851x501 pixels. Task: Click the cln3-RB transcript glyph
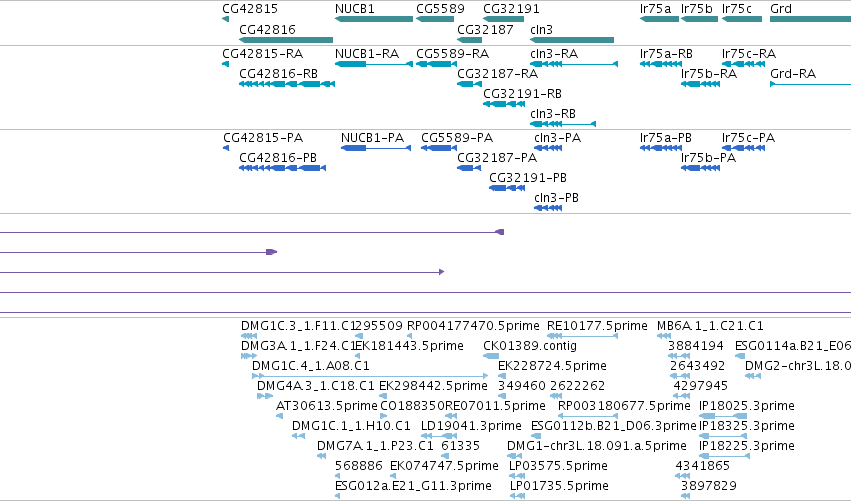point(563,124)
